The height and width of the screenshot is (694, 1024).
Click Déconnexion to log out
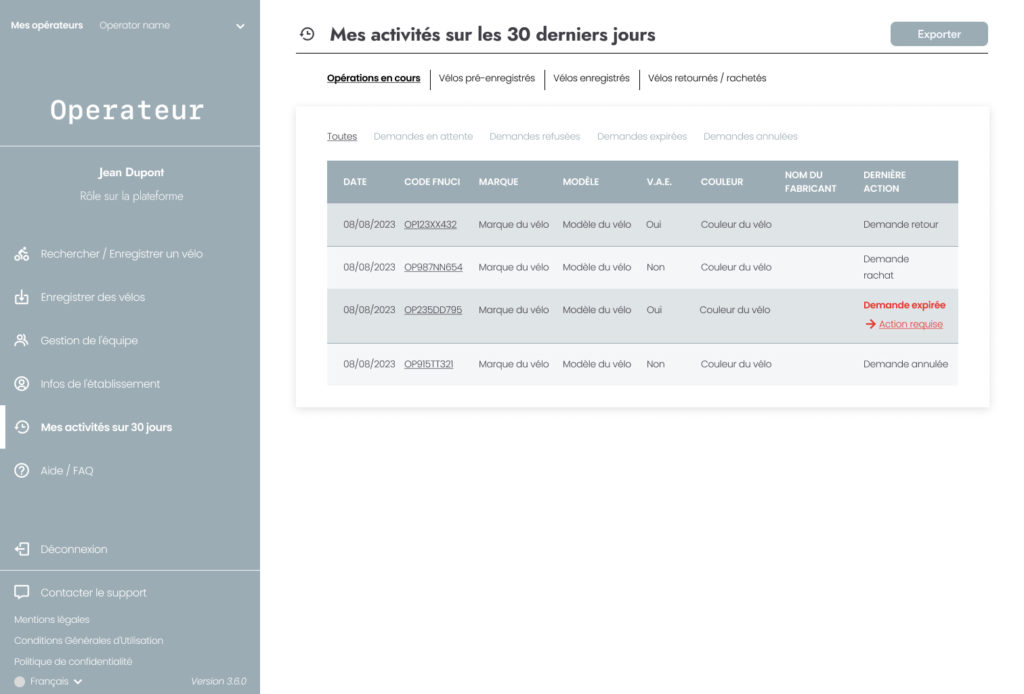click(x=74, y=549)
